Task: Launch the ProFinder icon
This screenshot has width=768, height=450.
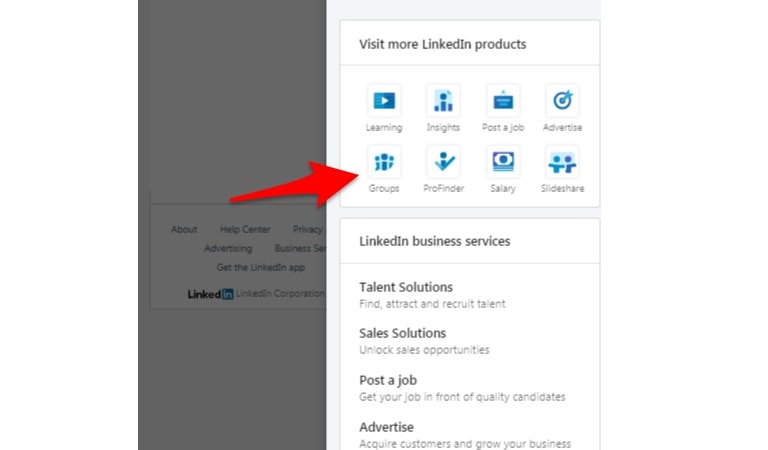Action: [443, 162]
